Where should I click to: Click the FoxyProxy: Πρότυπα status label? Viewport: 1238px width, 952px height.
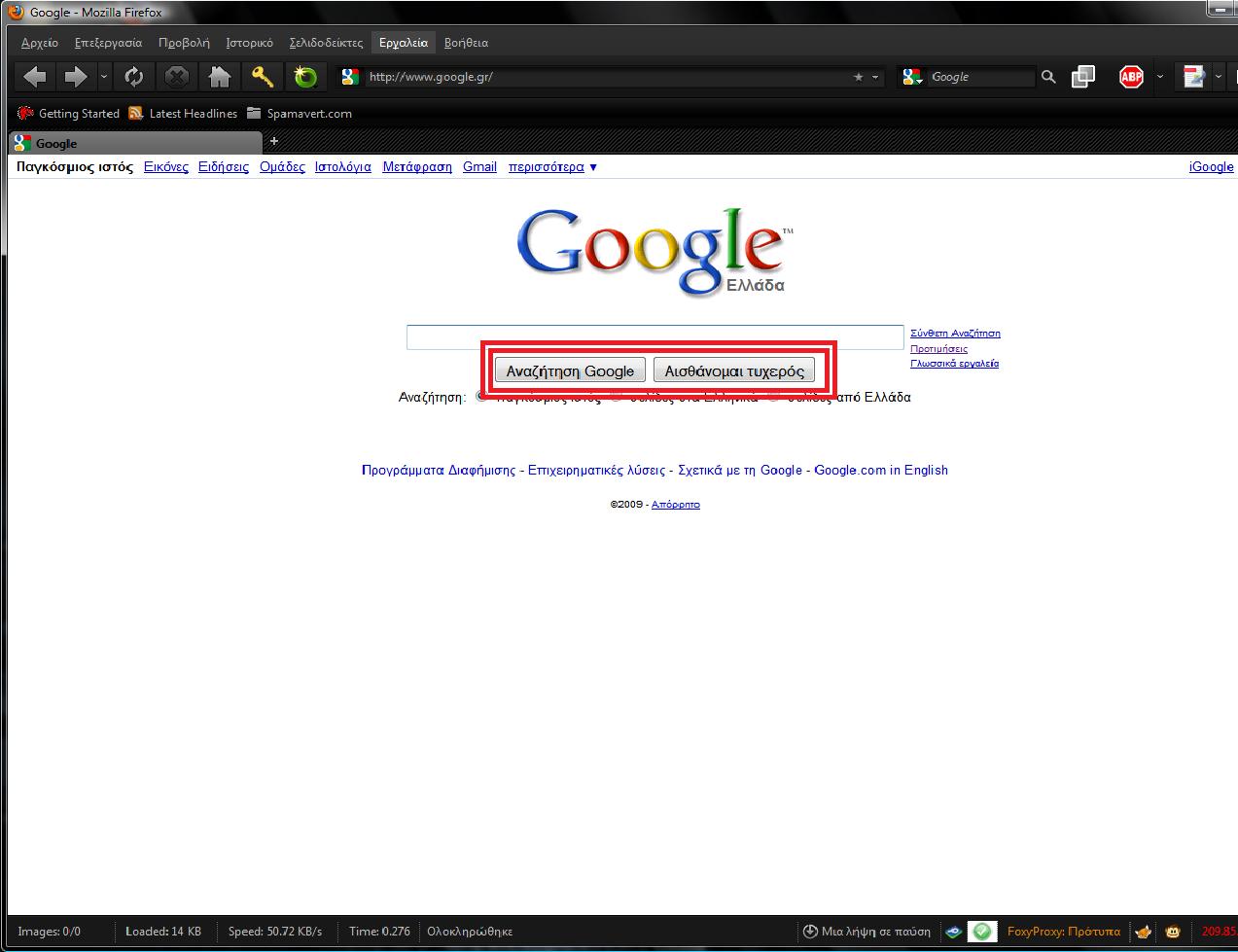(x=1064, y=932)
